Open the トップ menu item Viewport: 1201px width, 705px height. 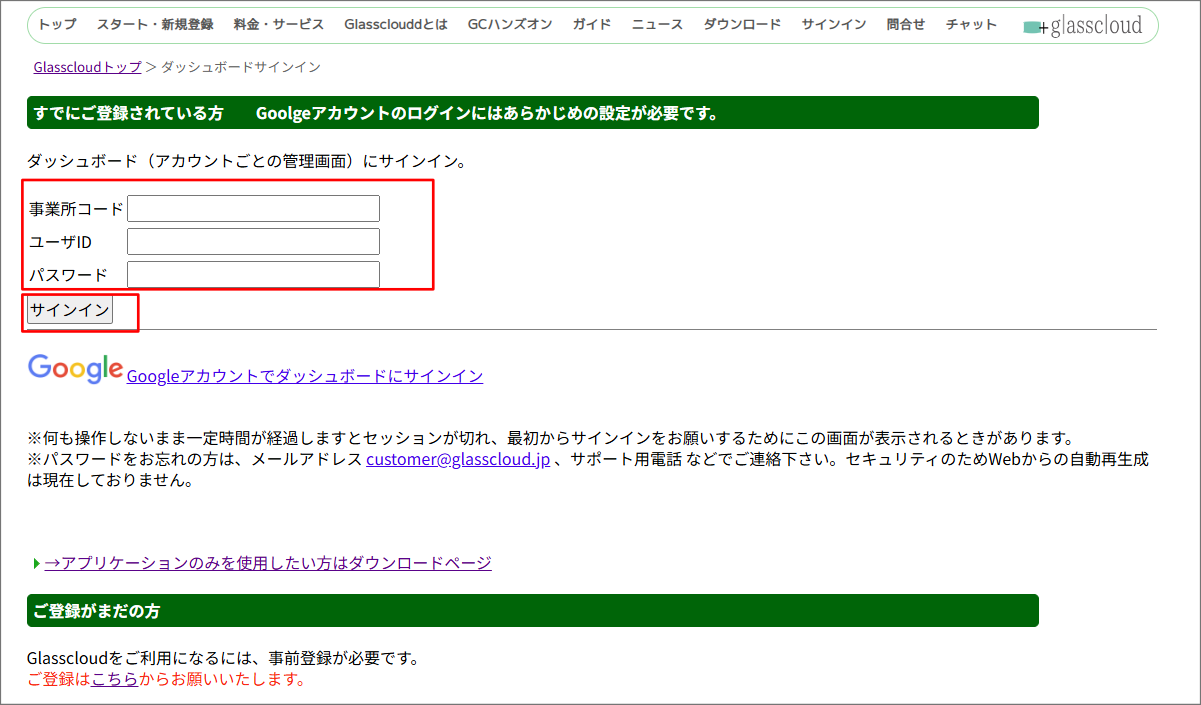pyautogui.click(x=54, y=24)
